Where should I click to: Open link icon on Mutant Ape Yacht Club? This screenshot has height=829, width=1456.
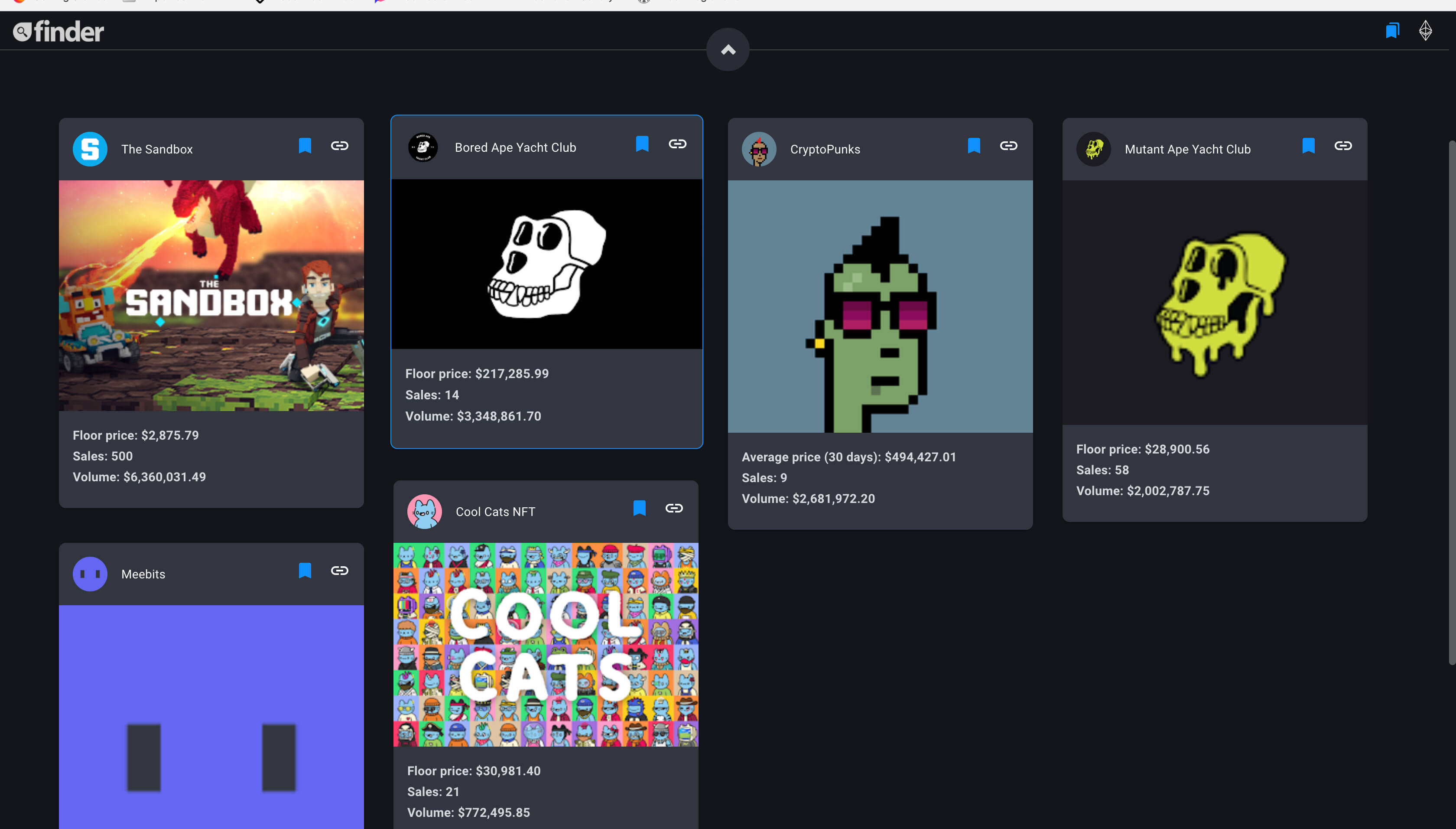pyautogui.click(x=1343, y=146)
